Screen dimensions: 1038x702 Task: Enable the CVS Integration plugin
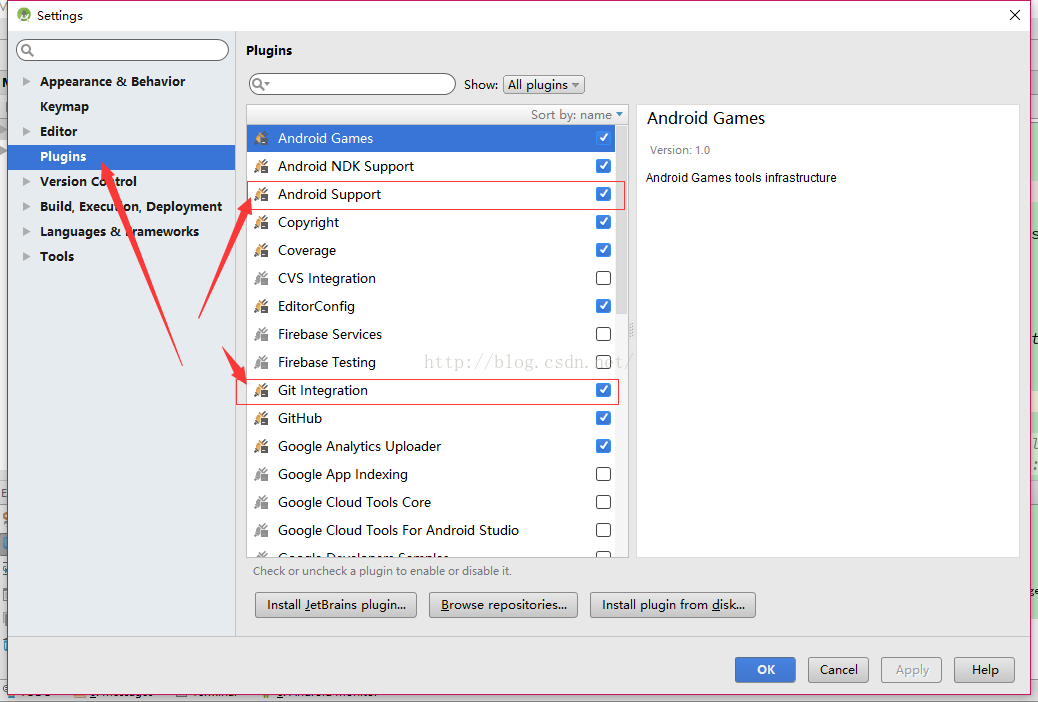tap(603, 277)
